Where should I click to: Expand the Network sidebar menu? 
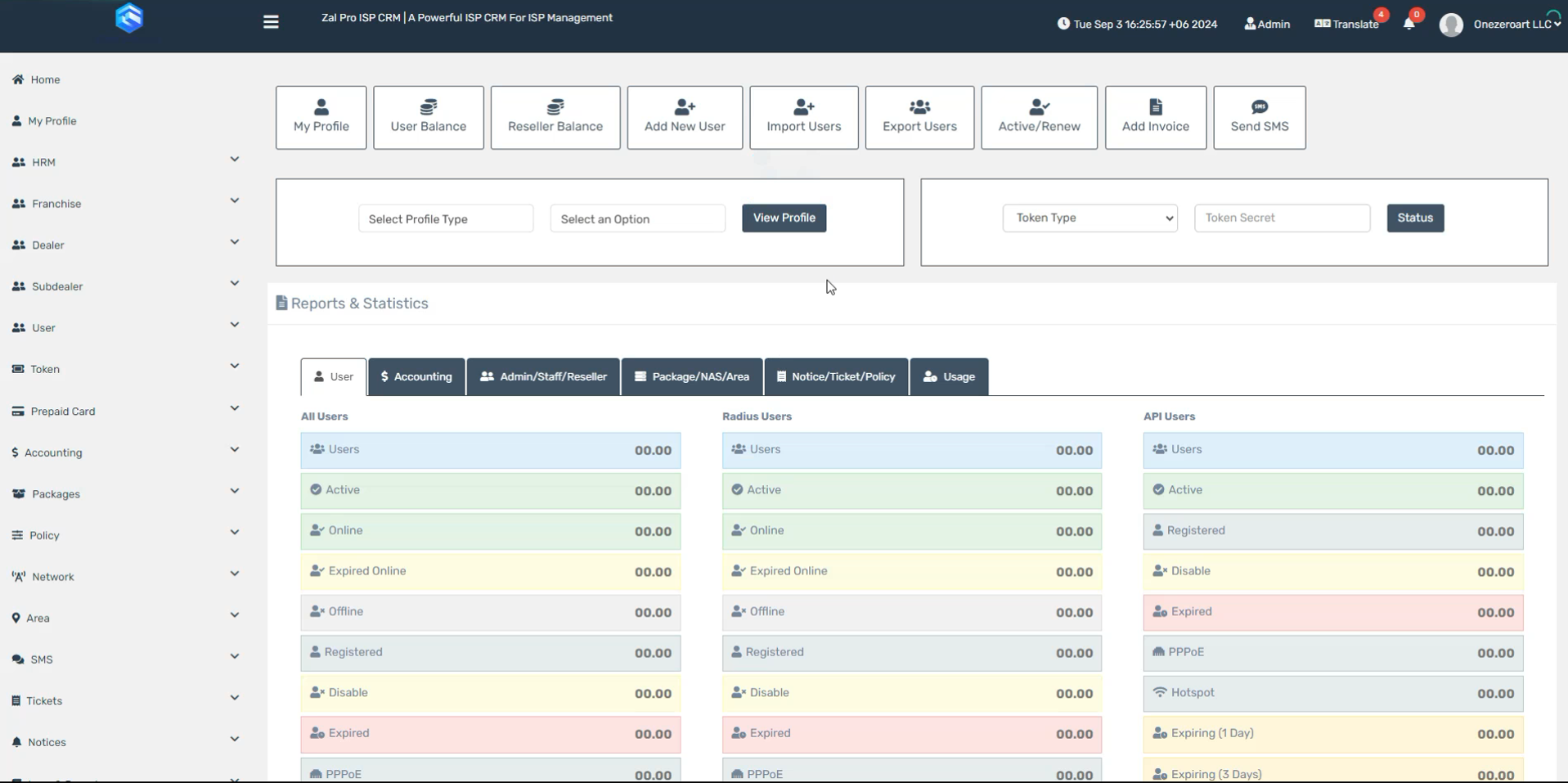pyautogui.click(x=125, y=577)
